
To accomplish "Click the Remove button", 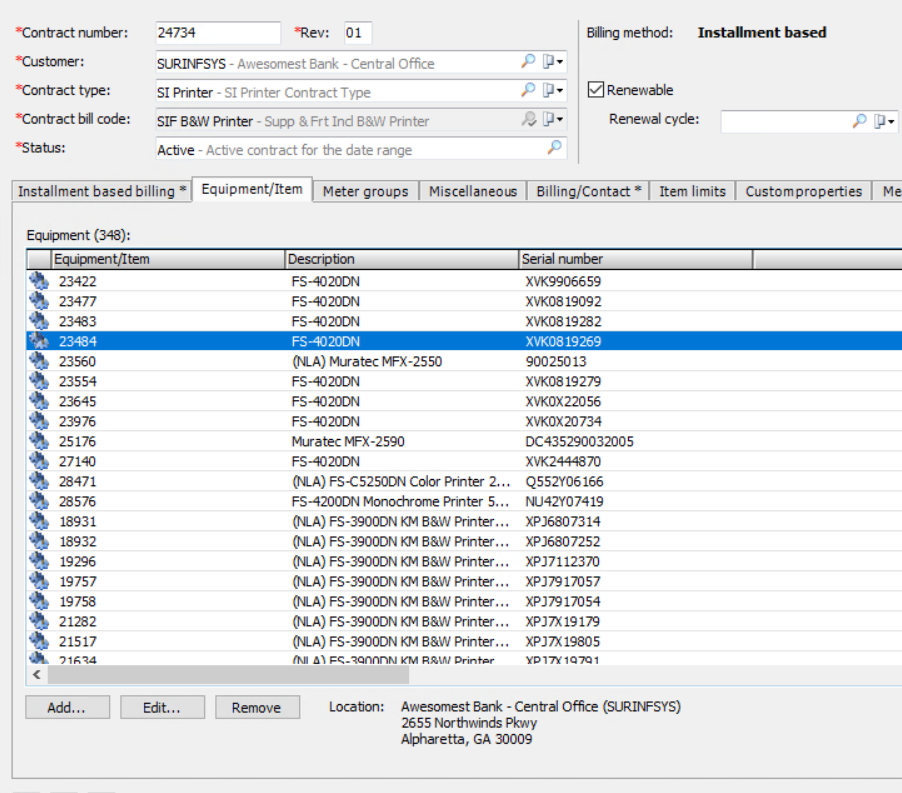I will click(x=257, y=707).
